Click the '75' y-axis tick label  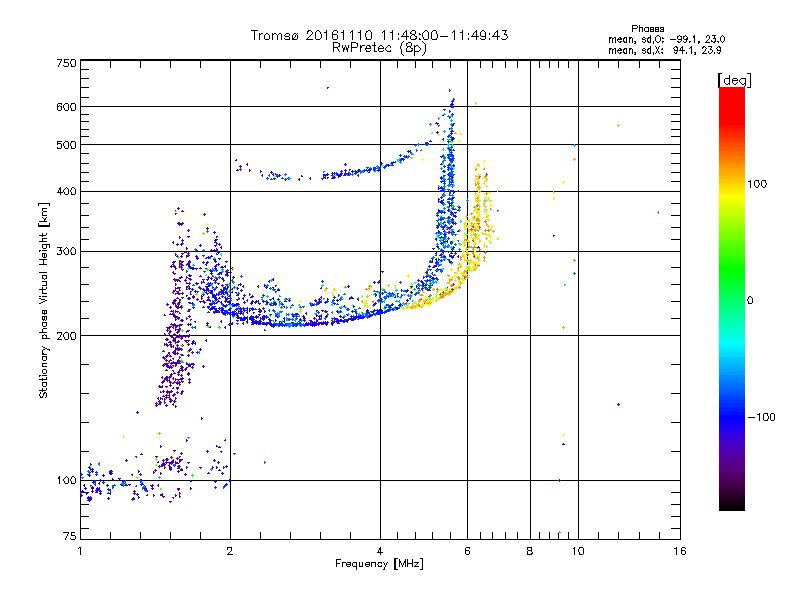tap(70, 536)
